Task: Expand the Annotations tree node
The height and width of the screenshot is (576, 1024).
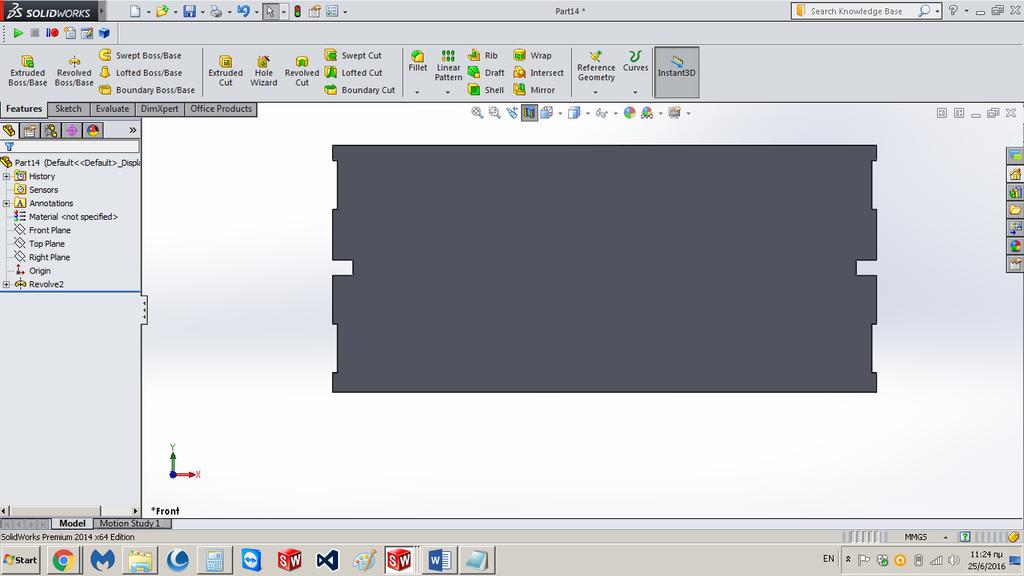Action: (x=7, y=203)
